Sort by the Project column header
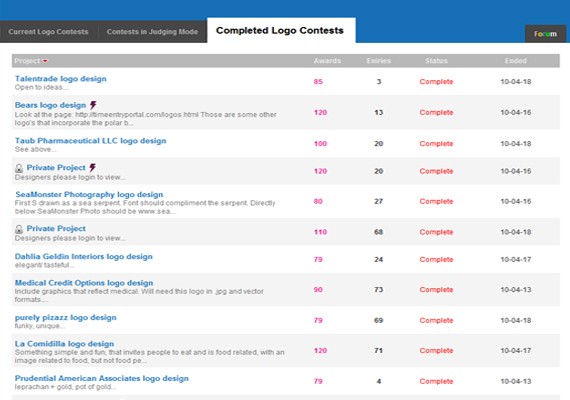 28,61
